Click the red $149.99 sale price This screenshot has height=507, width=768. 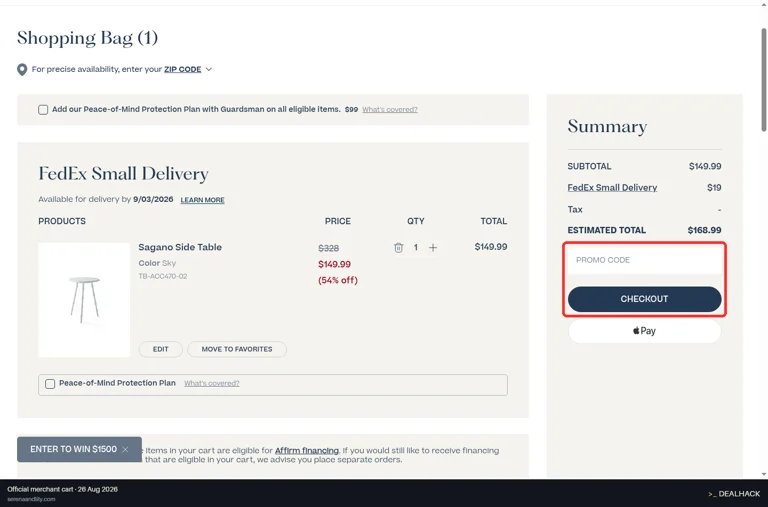pyautogui.click(x=335, y=265)
